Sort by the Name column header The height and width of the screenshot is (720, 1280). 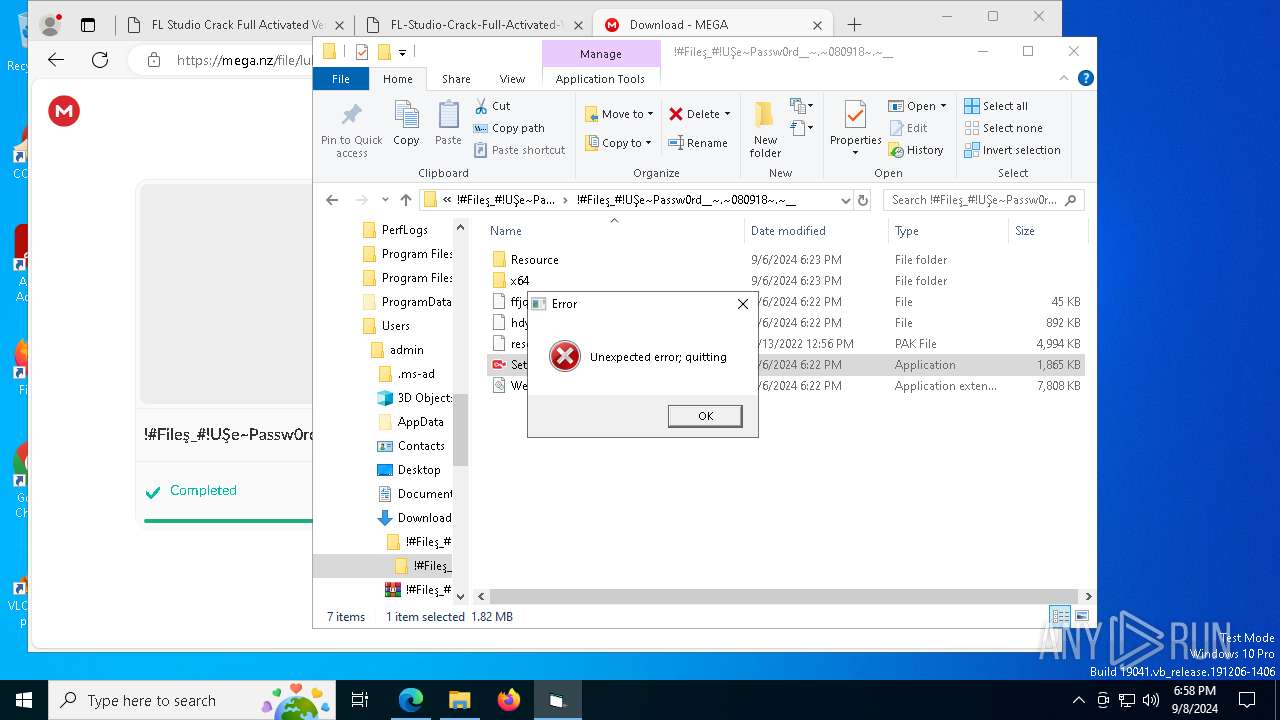506,231
